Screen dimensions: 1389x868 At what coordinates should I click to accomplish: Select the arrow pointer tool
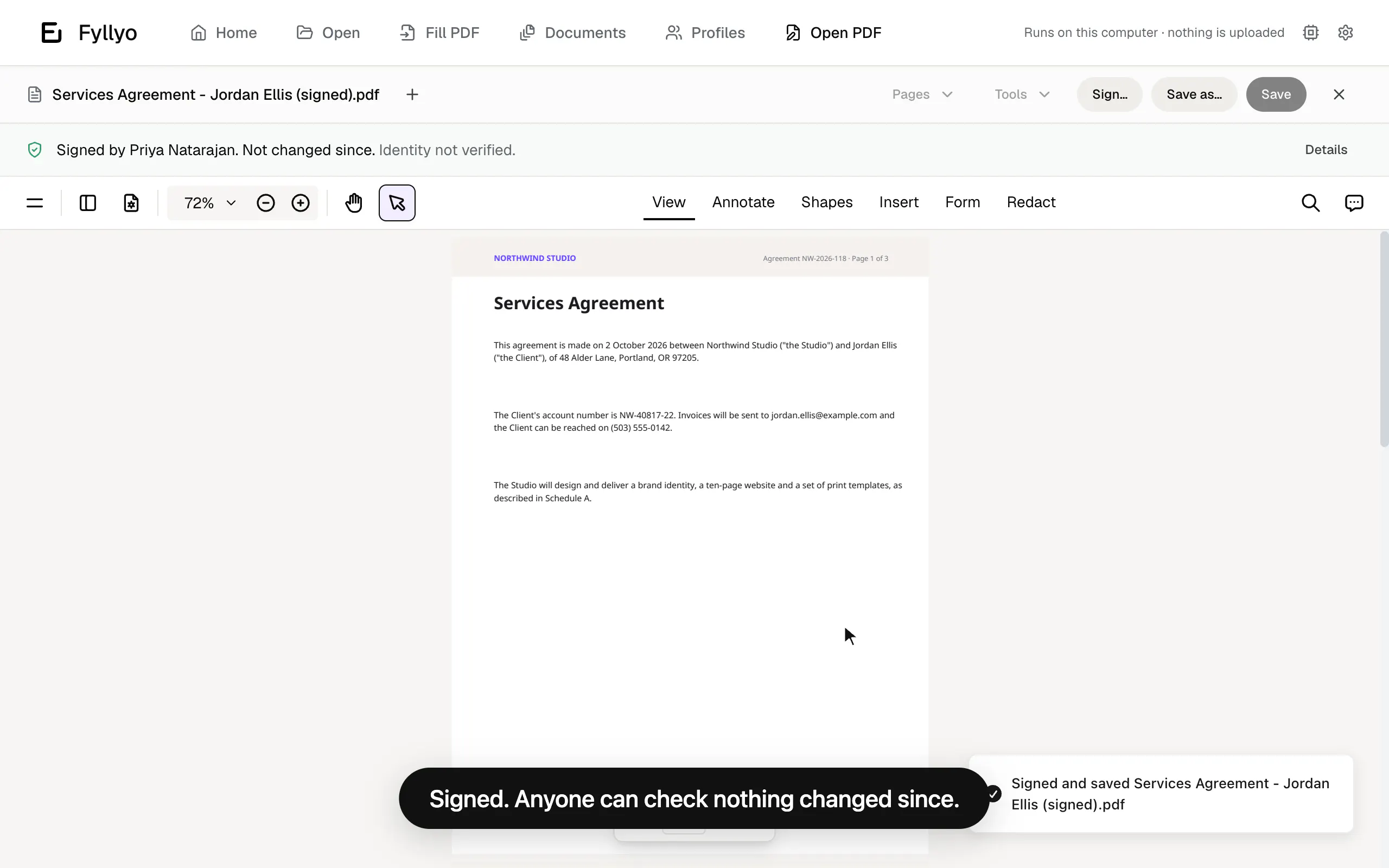coord(397,203)
